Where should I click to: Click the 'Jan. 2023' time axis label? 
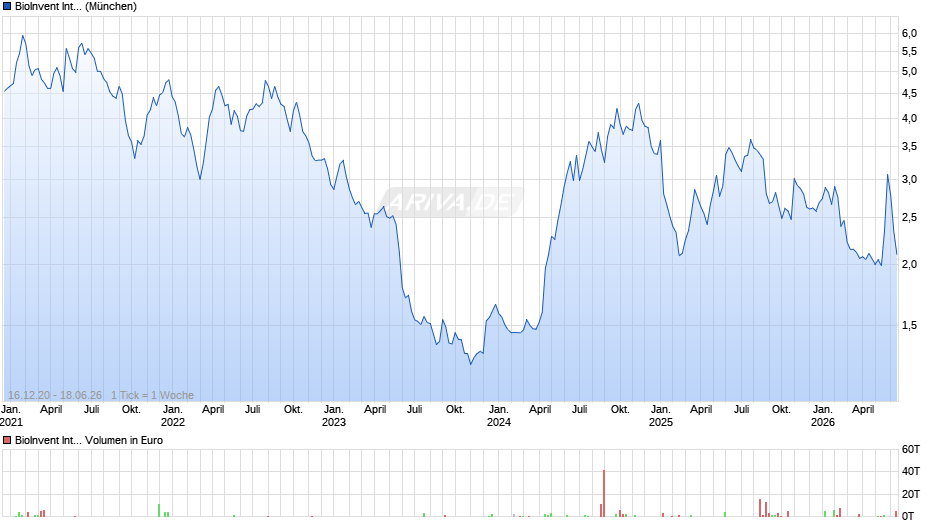click(x=334, y=416)
